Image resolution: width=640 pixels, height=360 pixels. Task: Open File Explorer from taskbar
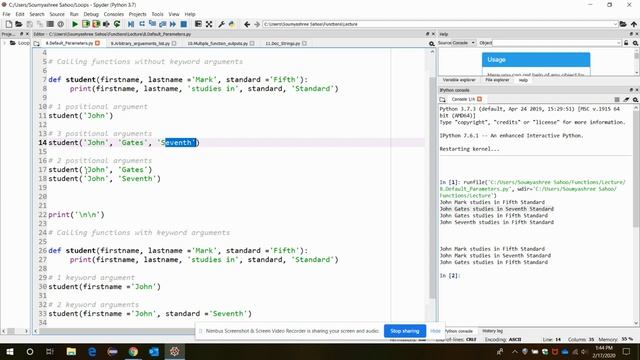pyautogui.click(x=71, y=351)
